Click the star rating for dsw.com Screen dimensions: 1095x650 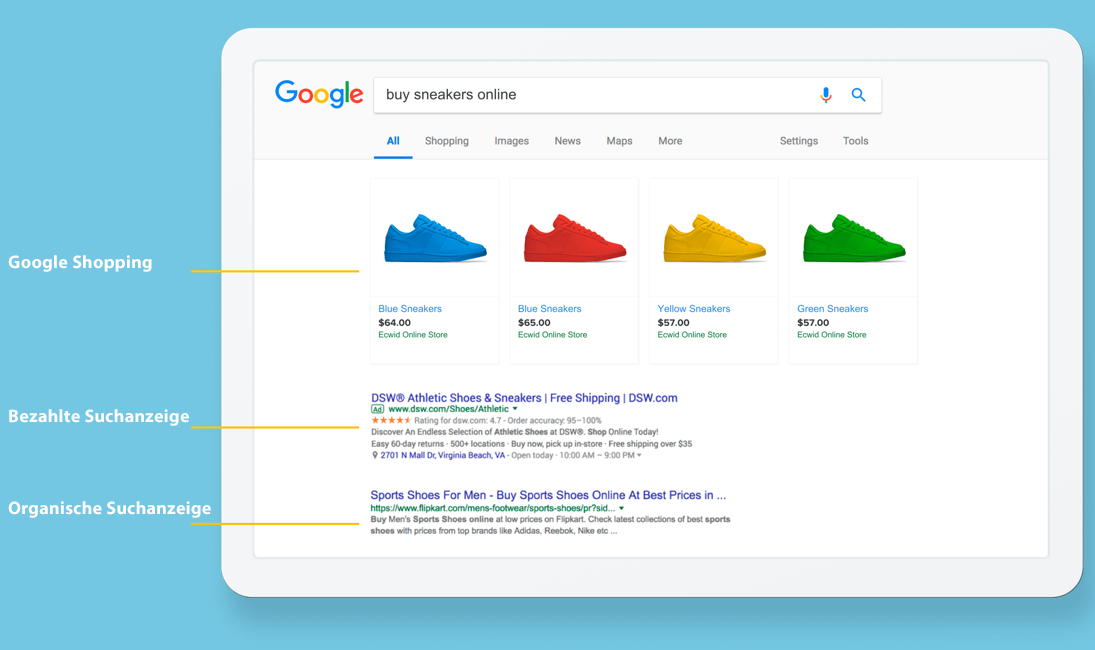pos(394,420)
